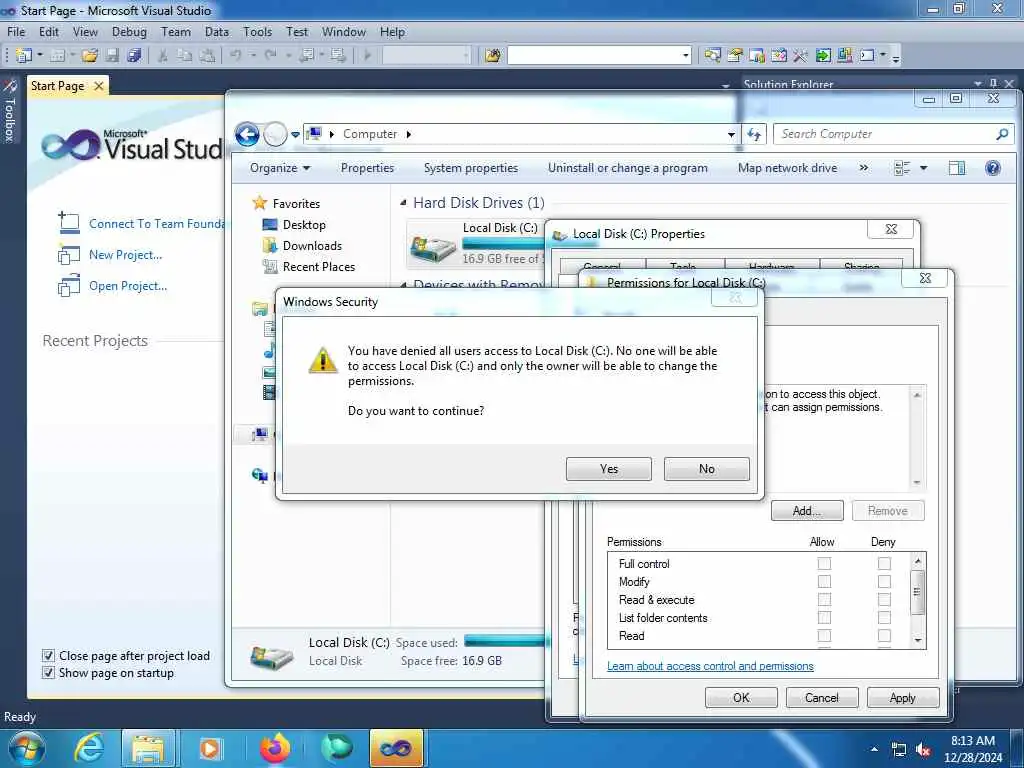Collapse the Hard Disk Drives group
The width and height of the screenshot is (1024, 768).
[403, 203]
